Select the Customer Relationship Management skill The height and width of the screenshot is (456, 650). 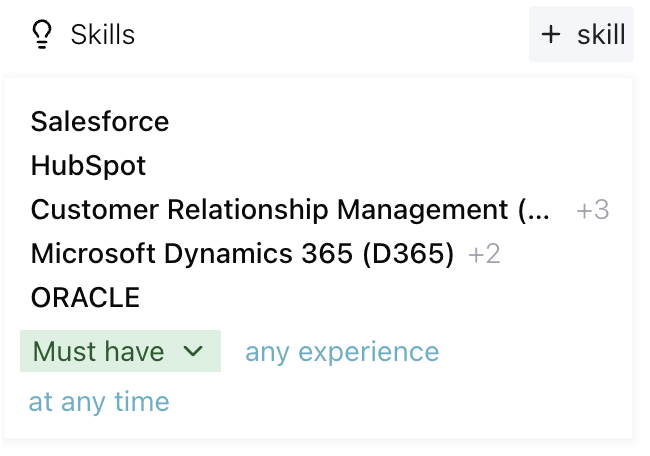pos(270,210)
